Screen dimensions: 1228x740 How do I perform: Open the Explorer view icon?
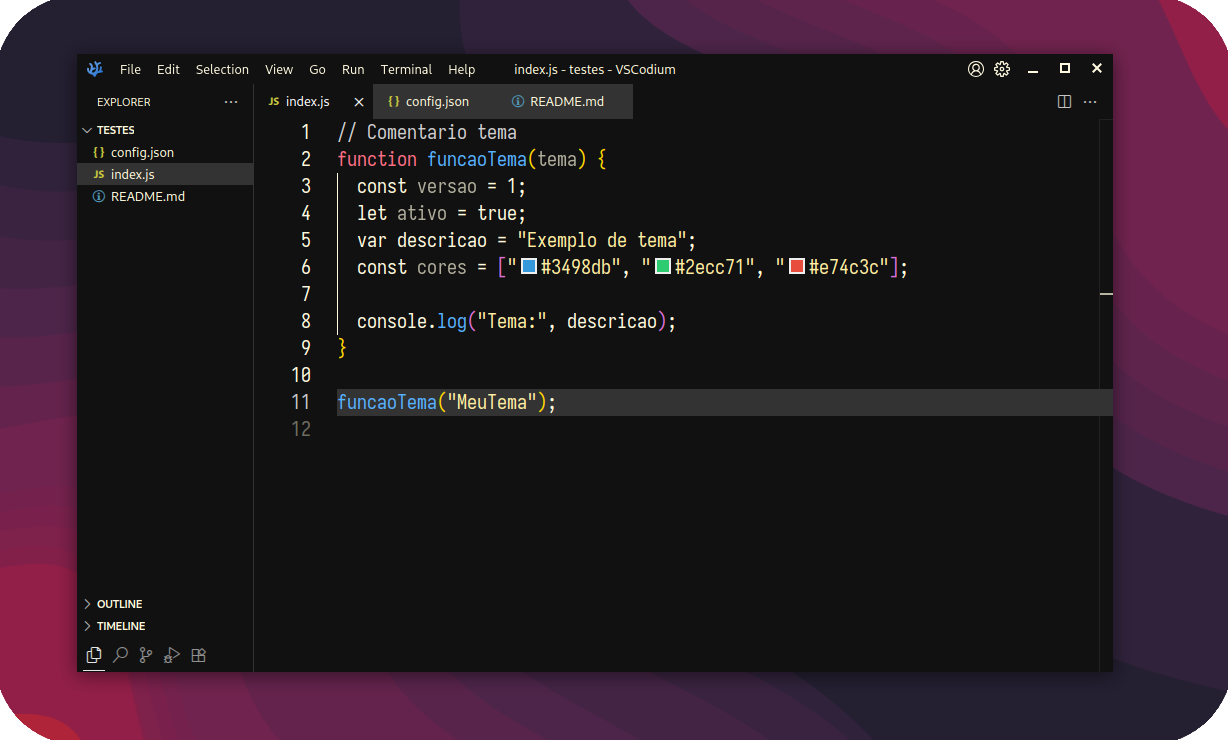[x=94, y=655]
